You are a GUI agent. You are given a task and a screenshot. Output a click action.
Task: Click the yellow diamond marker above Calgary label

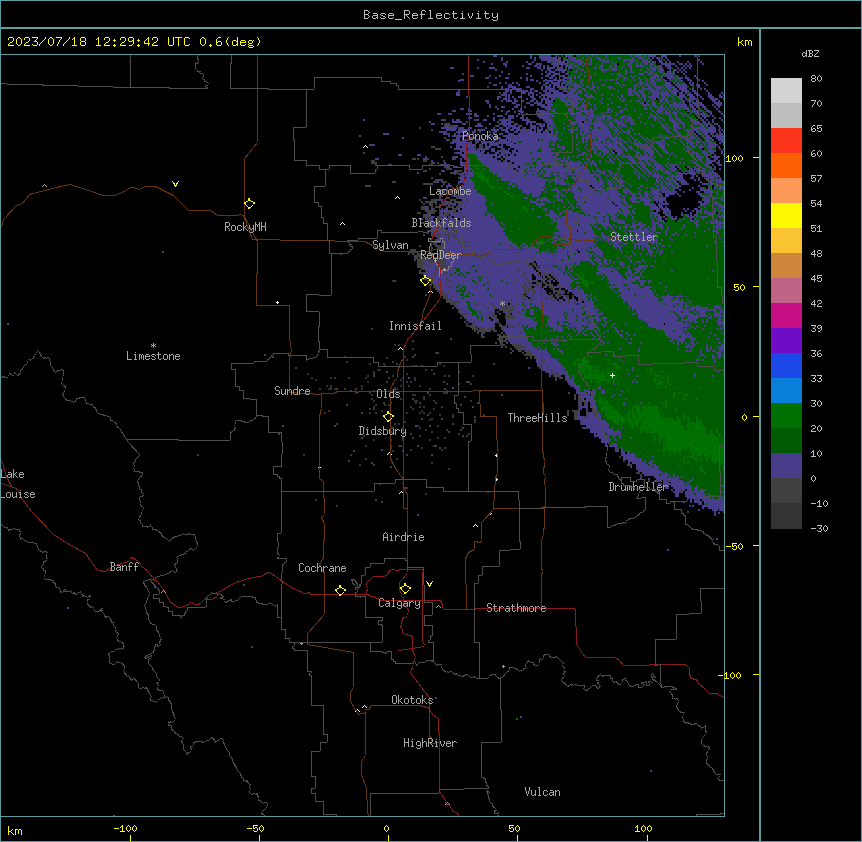(x=405, y=589)
